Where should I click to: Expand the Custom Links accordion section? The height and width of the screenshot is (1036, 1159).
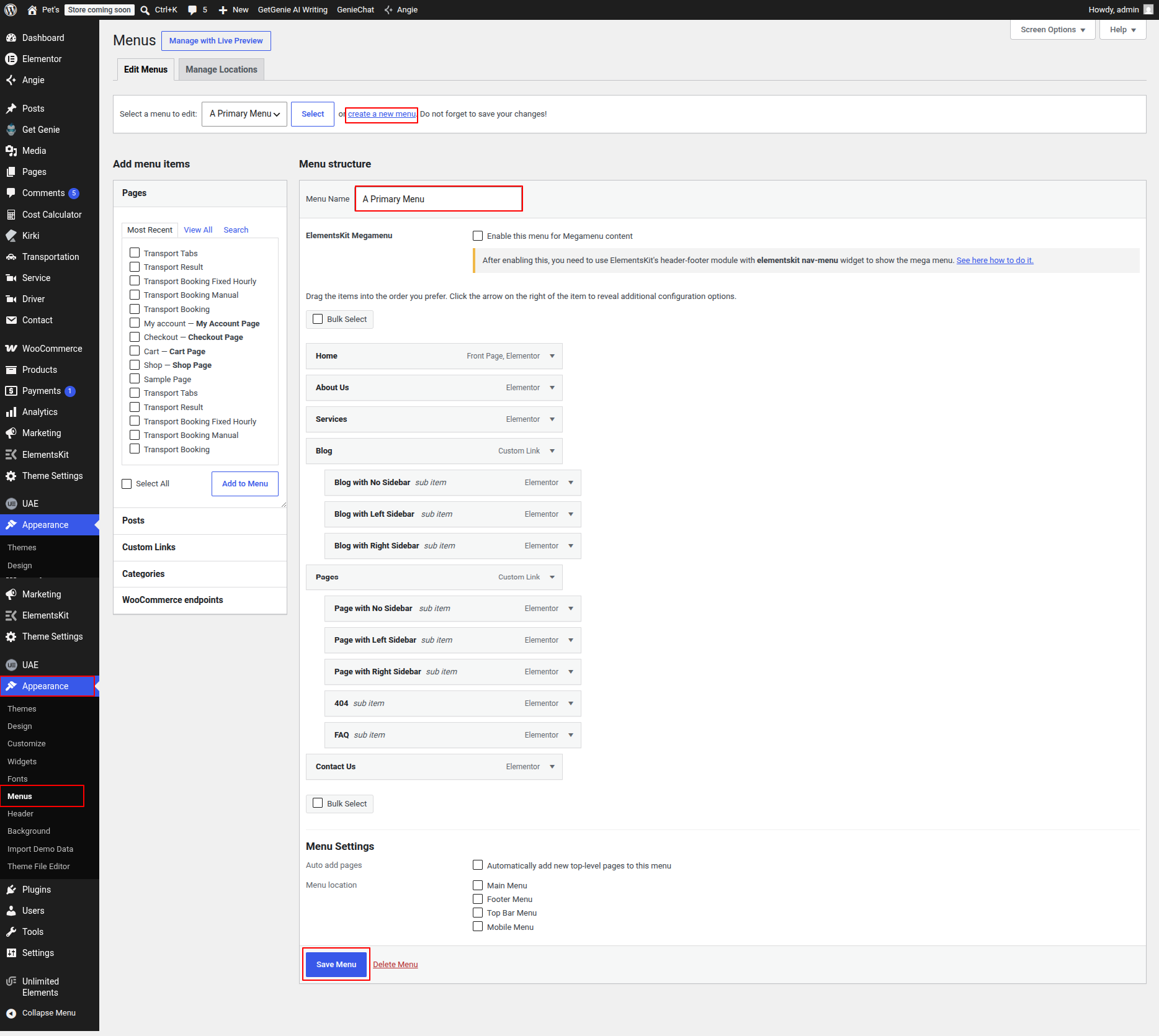[200, 547]
